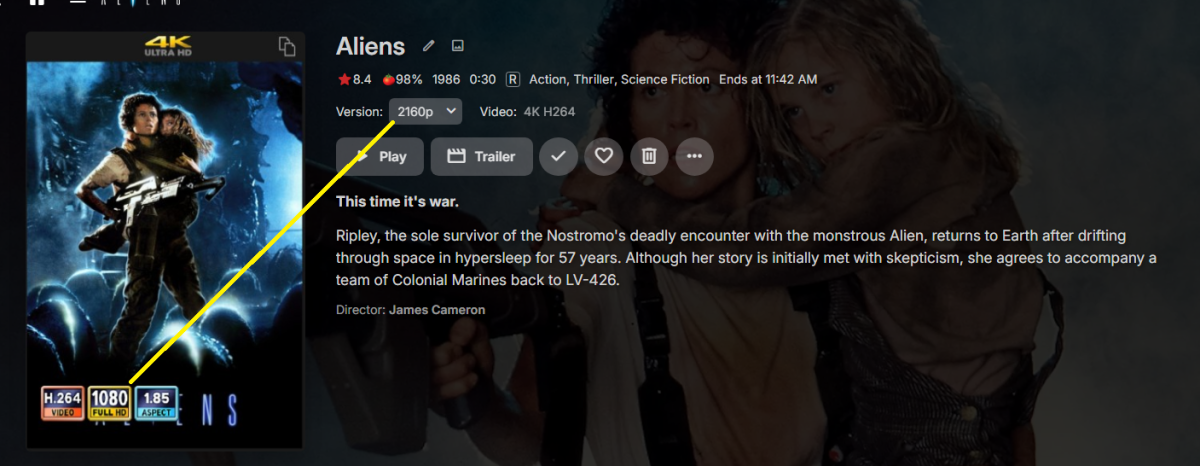Open the Thriller genre link
Image resolution: width=1200 pixels, height=466 pixels.
593,79
